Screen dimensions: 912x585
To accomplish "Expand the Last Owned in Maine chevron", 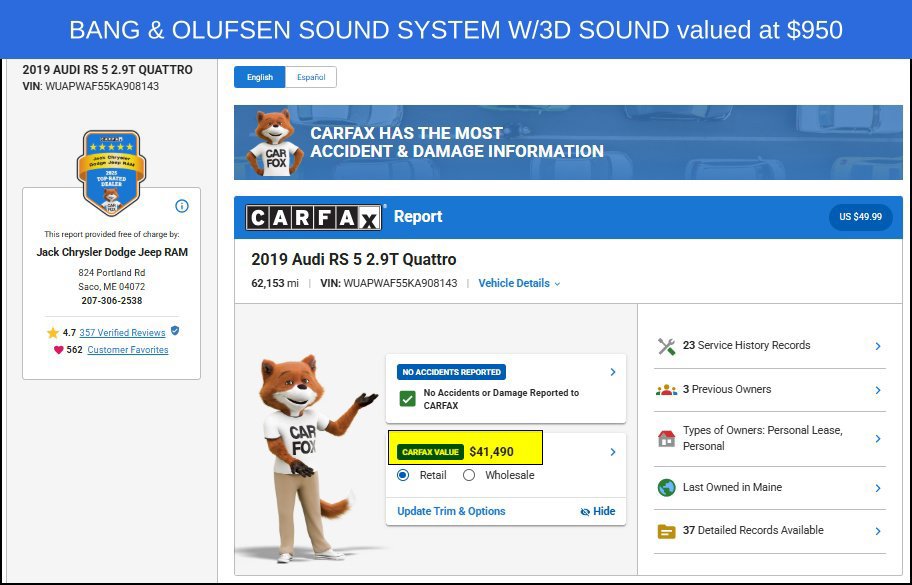I will click(878, 488).
